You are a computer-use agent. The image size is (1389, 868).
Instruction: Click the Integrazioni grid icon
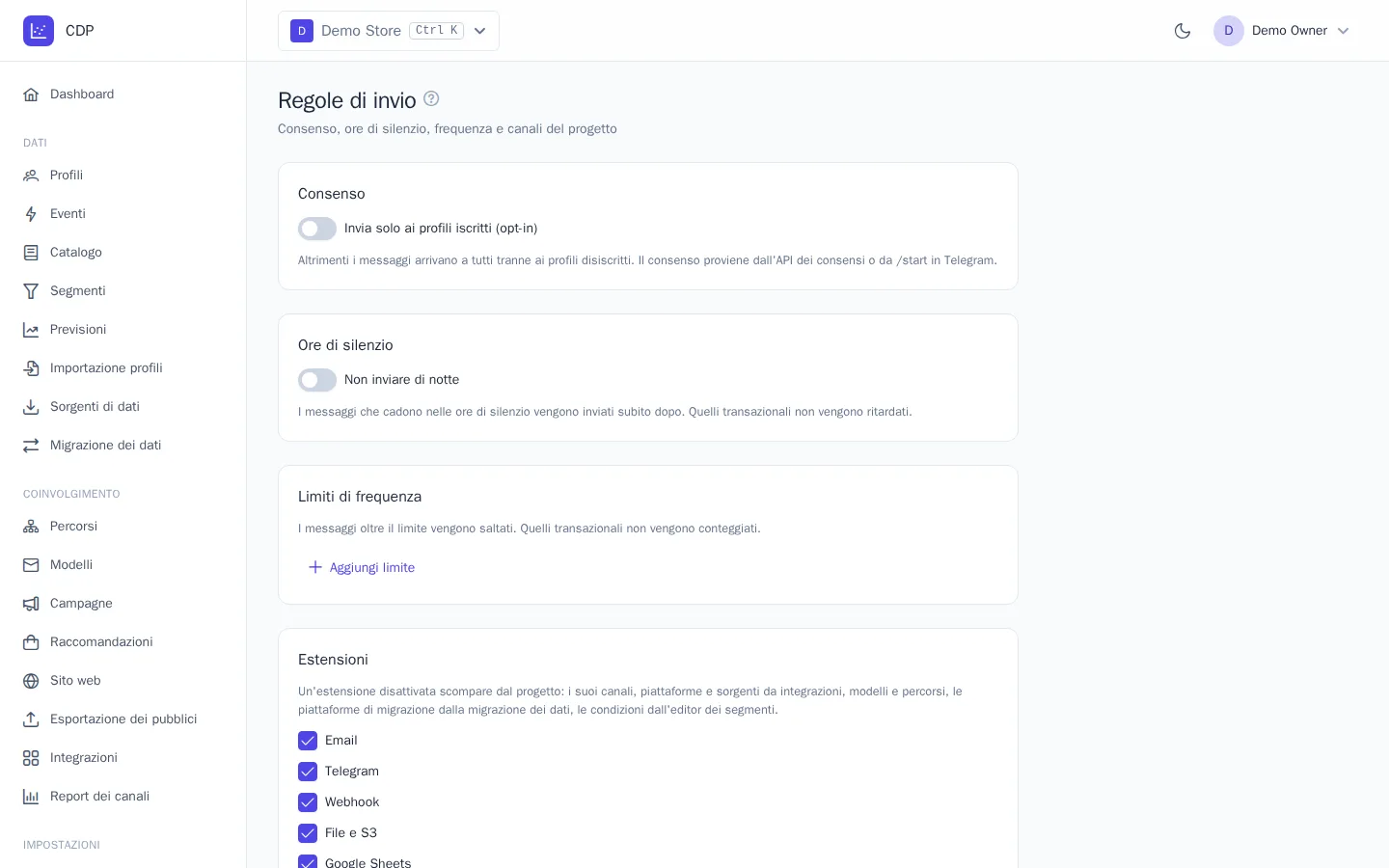click(31, 758)
